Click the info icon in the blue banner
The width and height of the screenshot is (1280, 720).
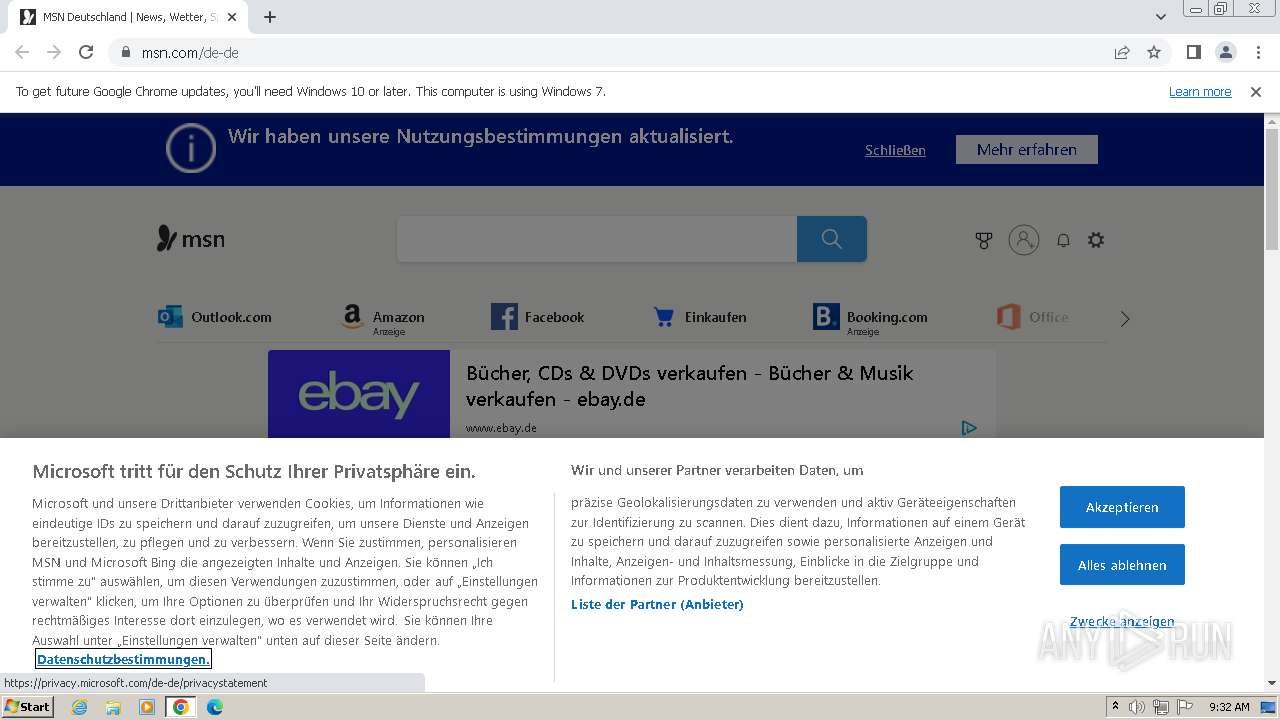coord(190,148)
